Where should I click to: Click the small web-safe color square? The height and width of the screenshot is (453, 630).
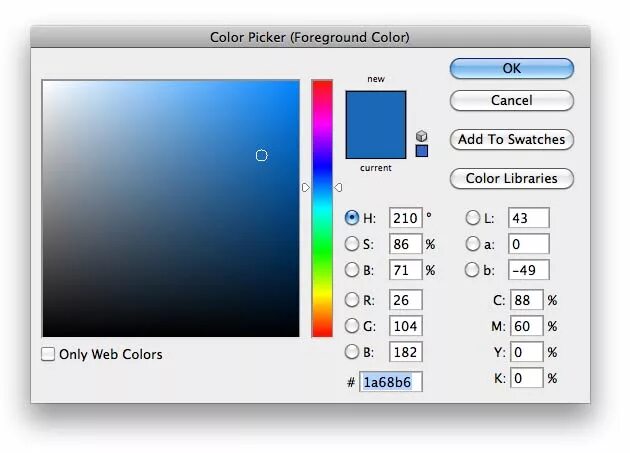pyautogui.click(x=421, y=151)
